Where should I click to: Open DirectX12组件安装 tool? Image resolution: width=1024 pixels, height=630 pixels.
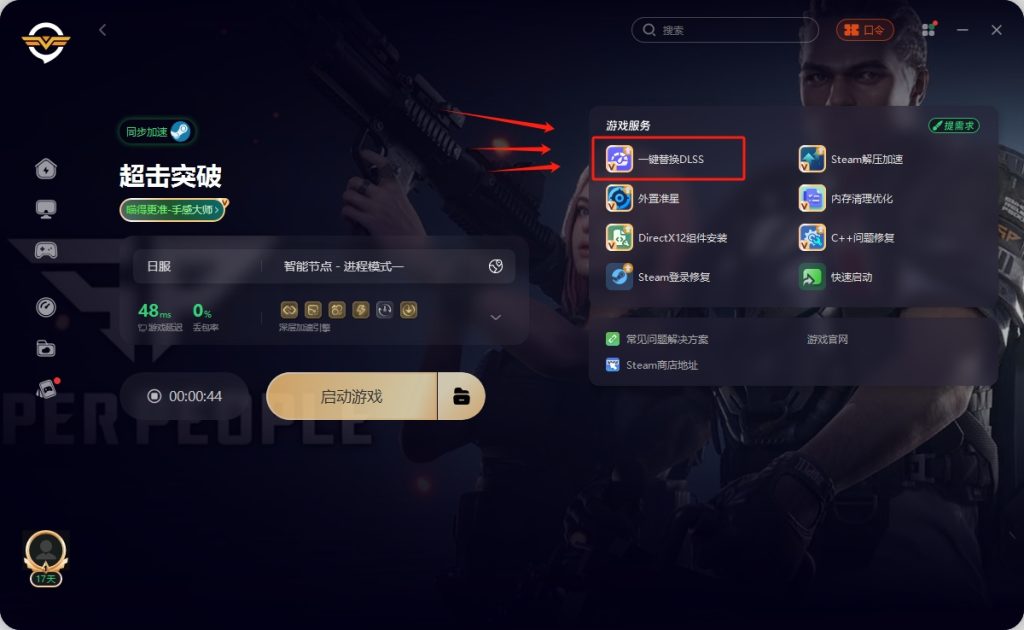tap(666, 238)
